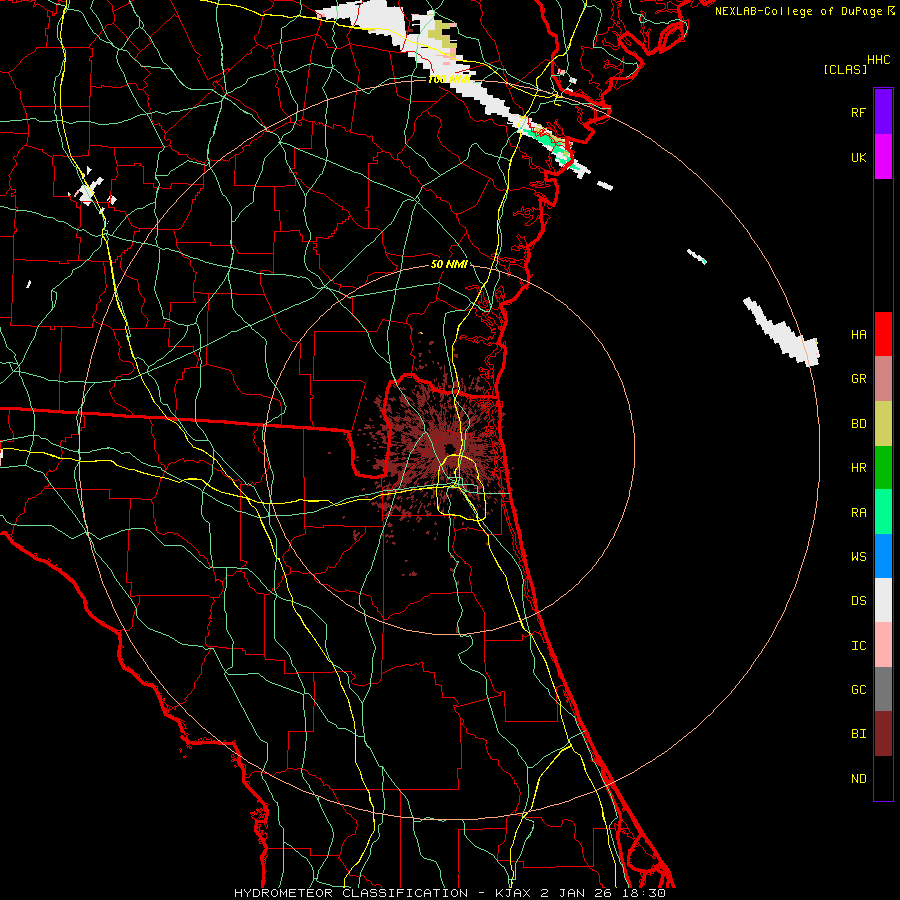Click the GR legend label

(x=858, y=379)
